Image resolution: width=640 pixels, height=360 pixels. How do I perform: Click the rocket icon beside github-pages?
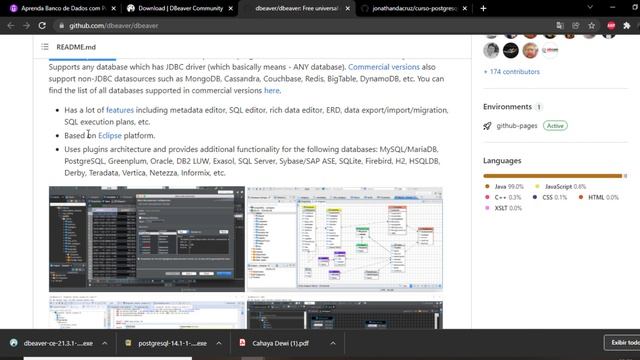coord(487,126)
